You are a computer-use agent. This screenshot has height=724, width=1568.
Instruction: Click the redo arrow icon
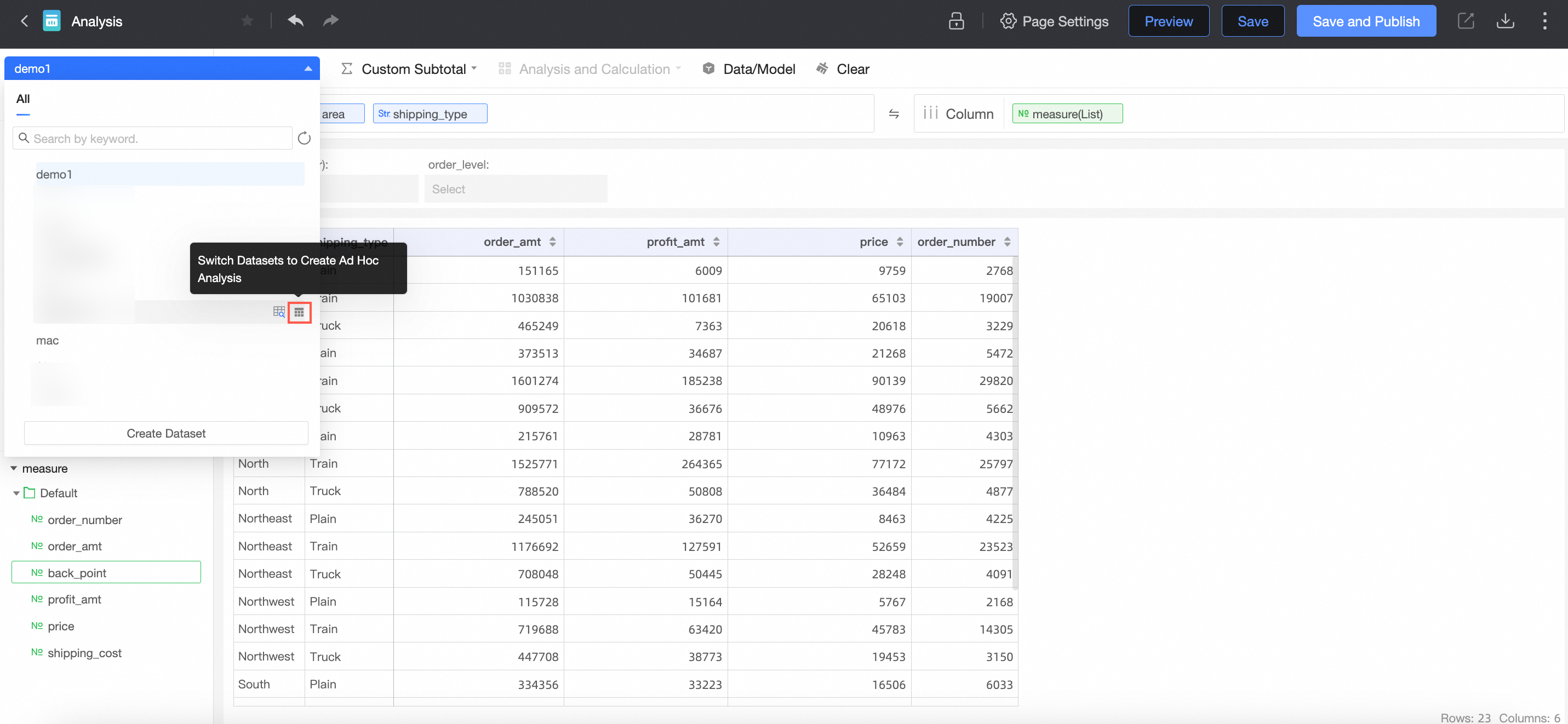pyautogui.click(x=330, y=21)
